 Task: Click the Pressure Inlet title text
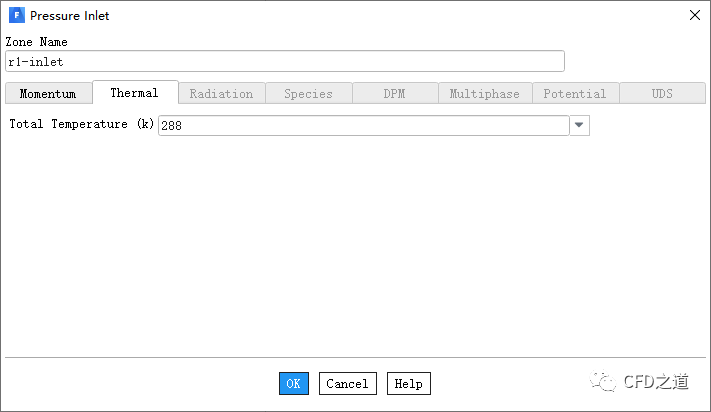coord(70,16)
